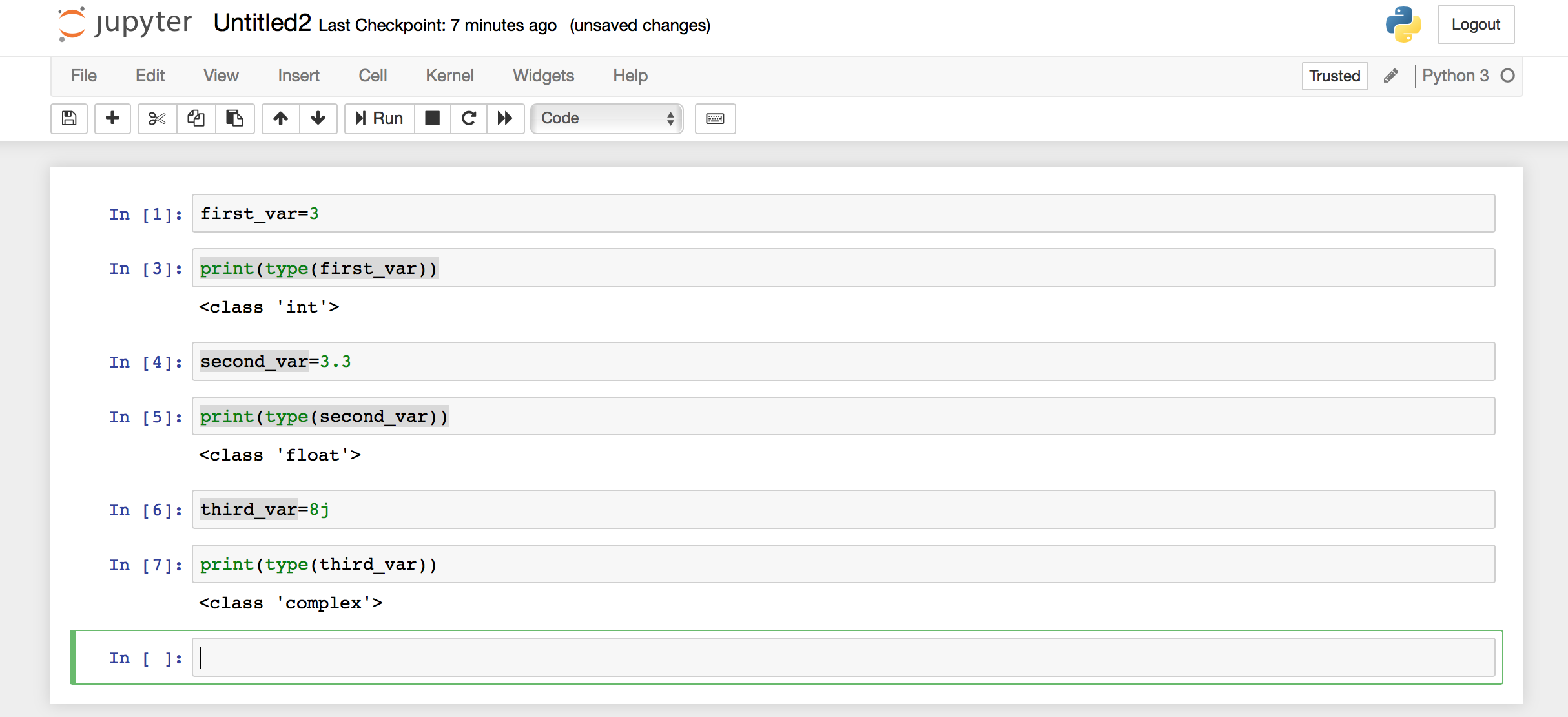Open the Kernel menu

pos(449,76)
